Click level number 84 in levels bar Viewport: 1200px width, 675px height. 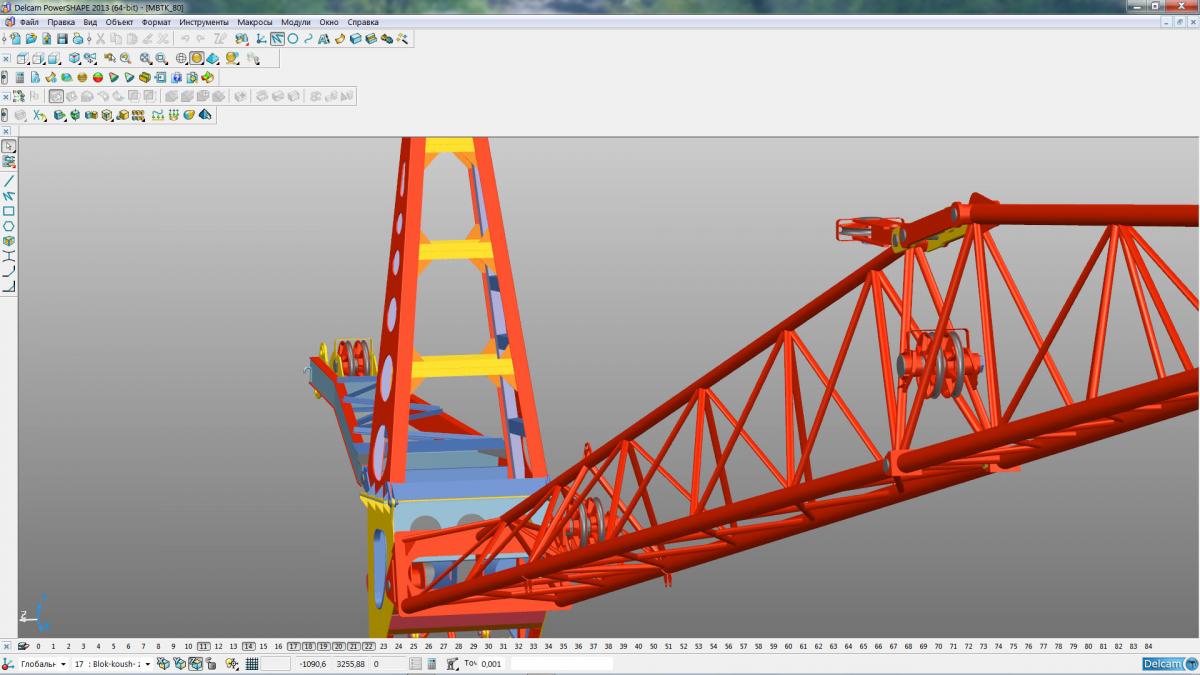tap(1148, 646)
